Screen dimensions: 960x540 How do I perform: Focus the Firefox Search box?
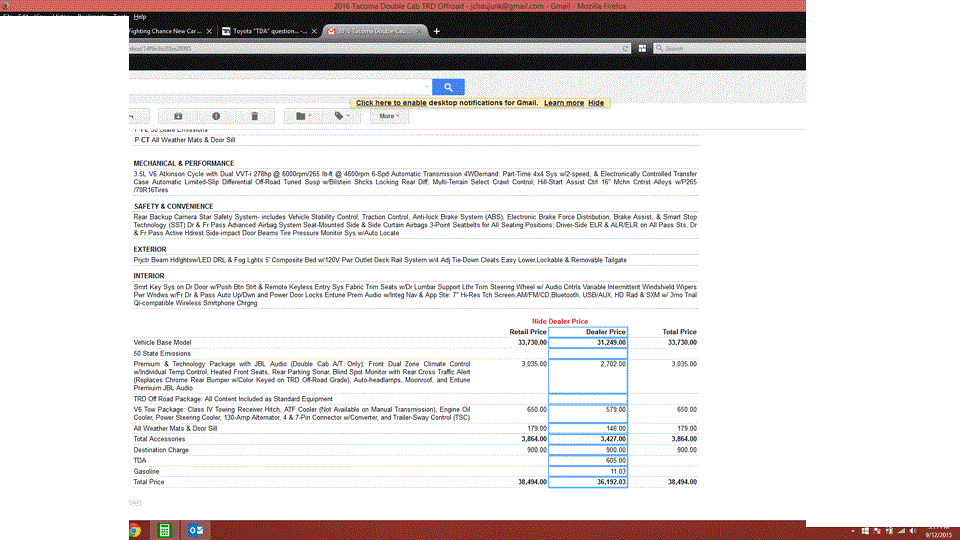[729, 48]
